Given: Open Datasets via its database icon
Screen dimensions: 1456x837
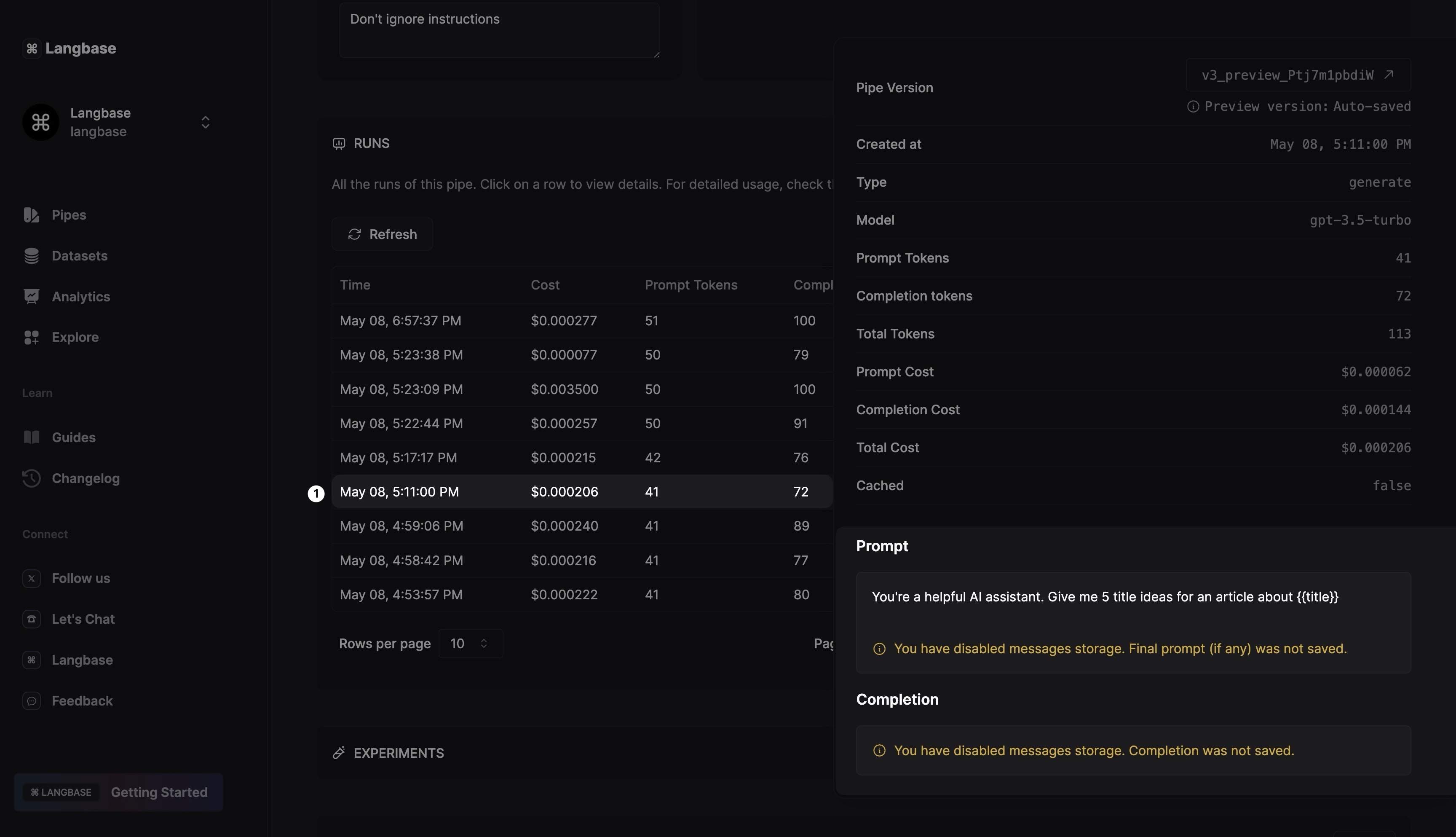Looking at the screenshot, I should click(x=32, y=256).
